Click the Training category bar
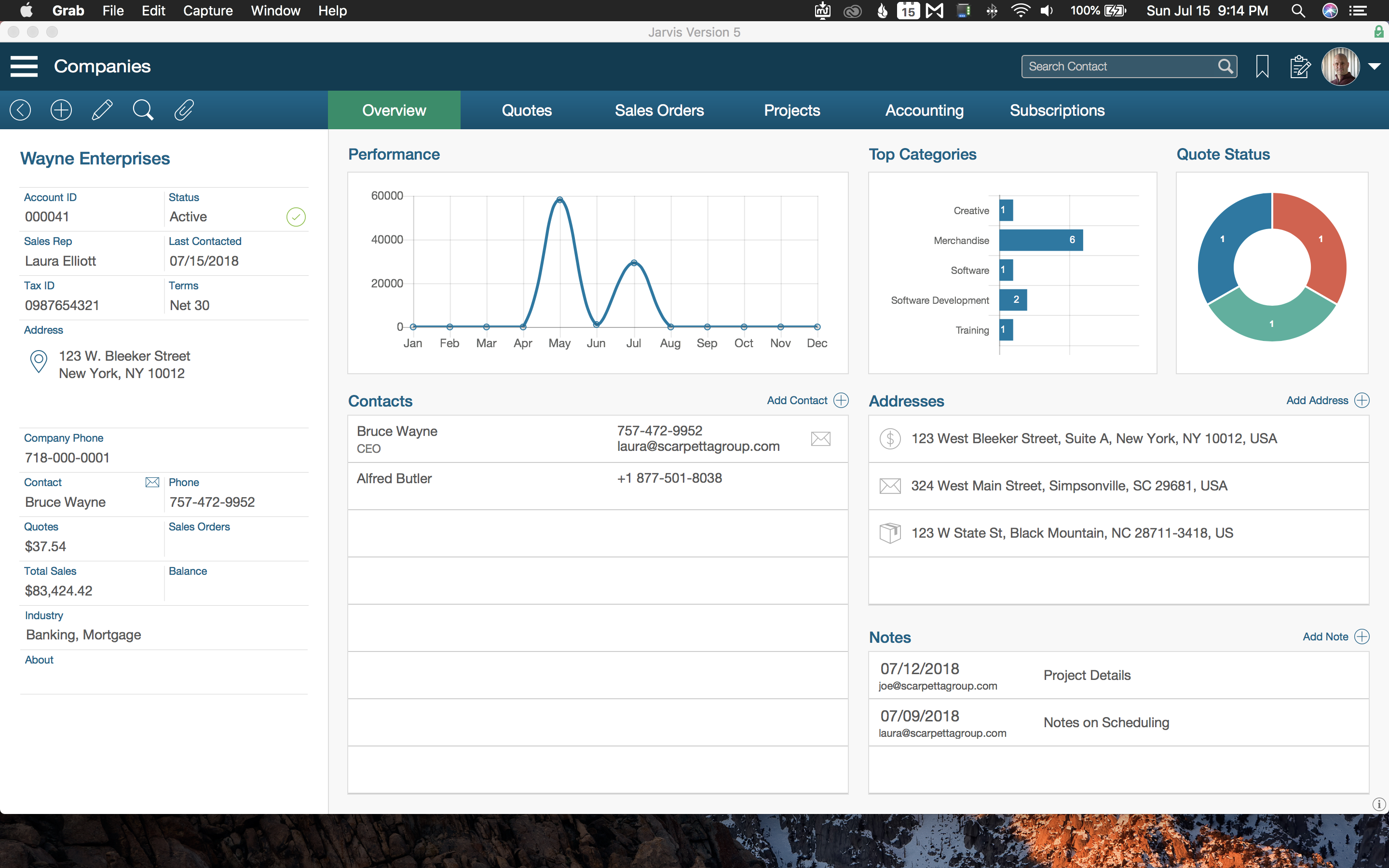This screenshot has height=868, width=1389. tap(1006, 329)
